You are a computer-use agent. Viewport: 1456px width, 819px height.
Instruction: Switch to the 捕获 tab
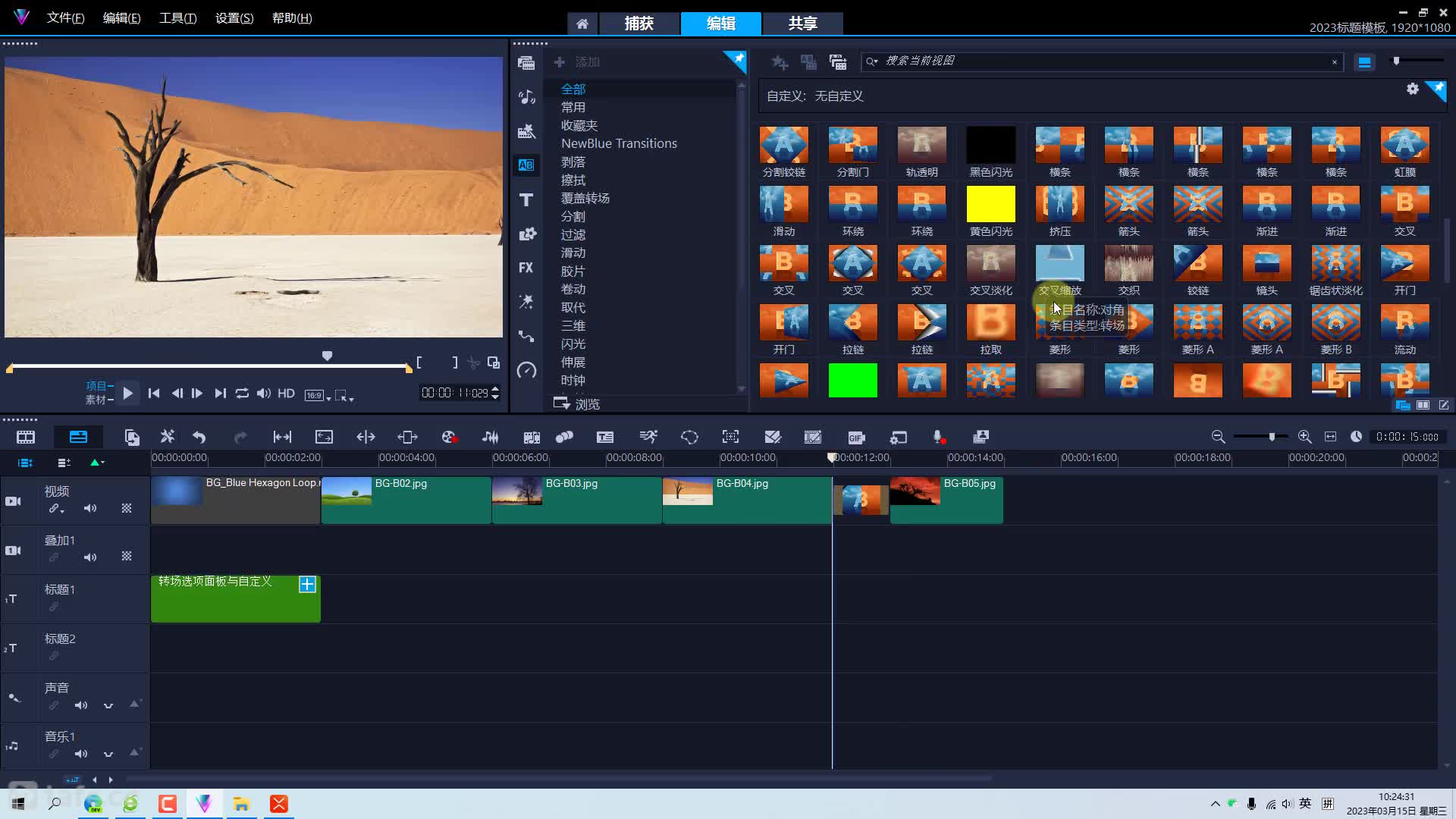click(x=639, y=24)
